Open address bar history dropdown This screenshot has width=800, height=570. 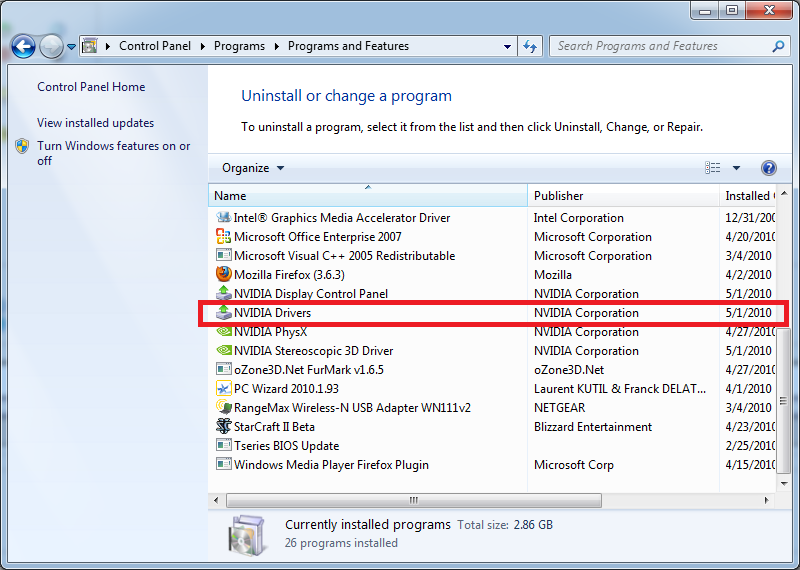[x=507, y=46]
